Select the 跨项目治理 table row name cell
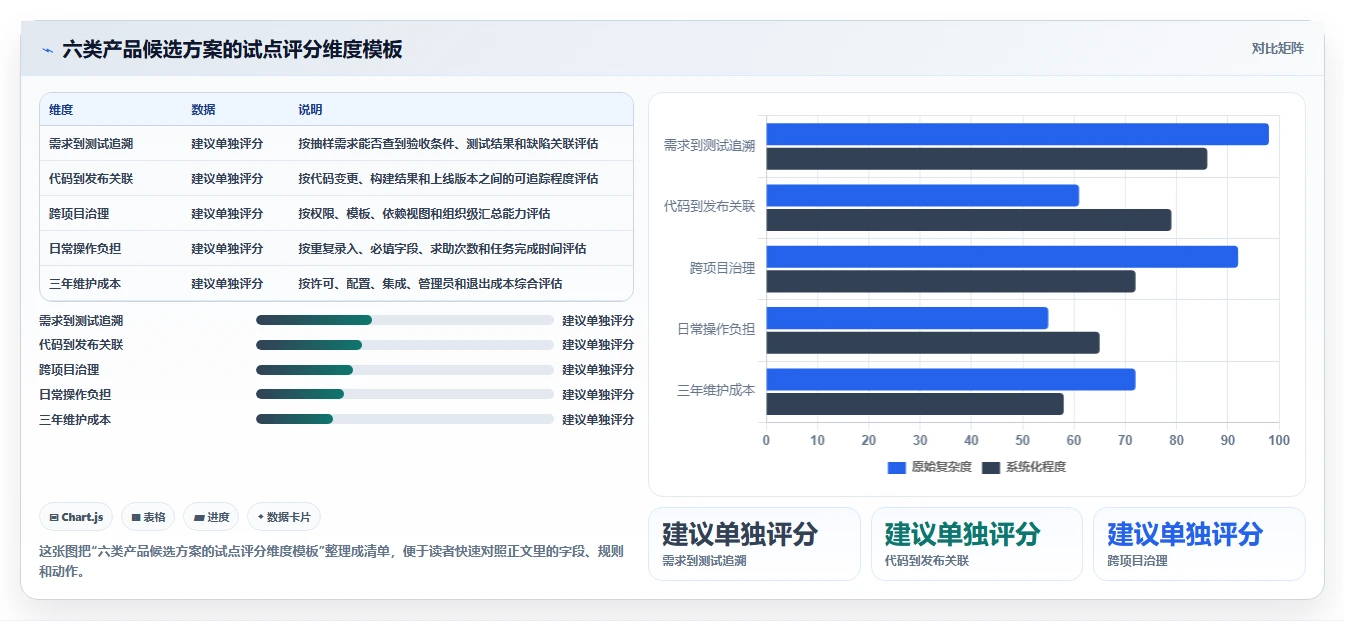The width and height of the screenshot is (1345, 621). click(79, 214)
